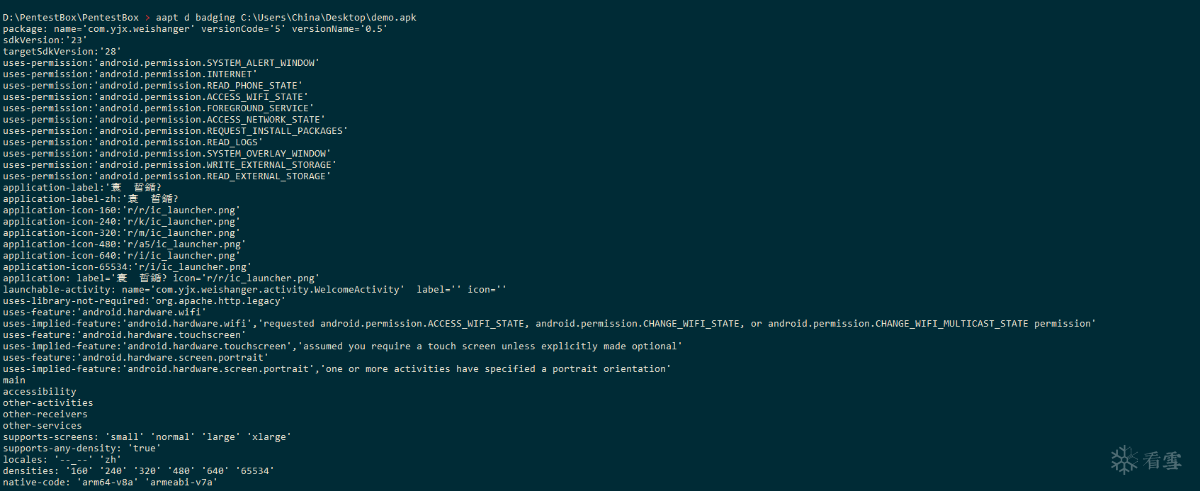Click the accessibility output line

tap(39, 392)
